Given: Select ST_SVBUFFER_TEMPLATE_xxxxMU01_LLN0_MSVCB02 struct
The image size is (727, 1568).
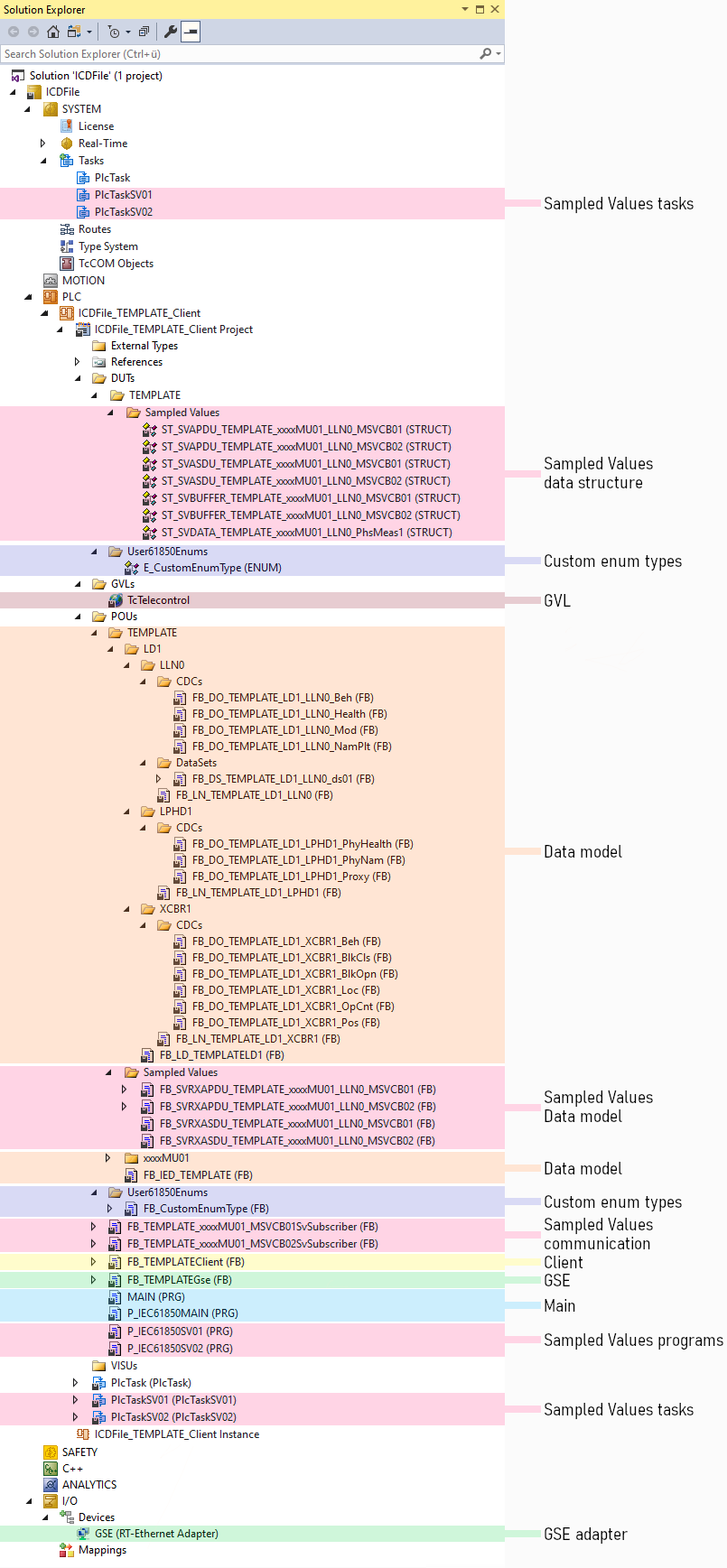Looking at the screenshot, I should point(311,515).
